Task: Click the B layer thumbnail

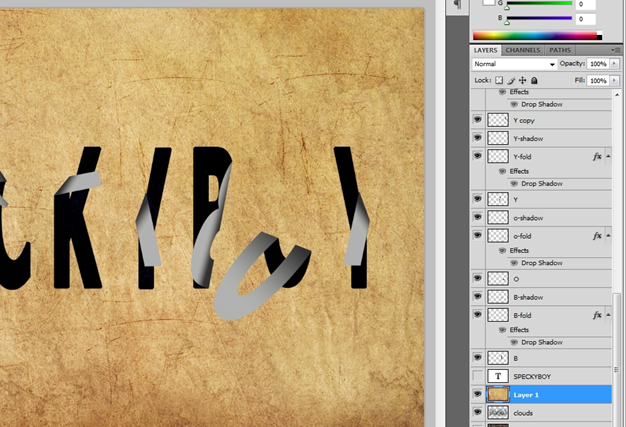Action: (498, 358)
